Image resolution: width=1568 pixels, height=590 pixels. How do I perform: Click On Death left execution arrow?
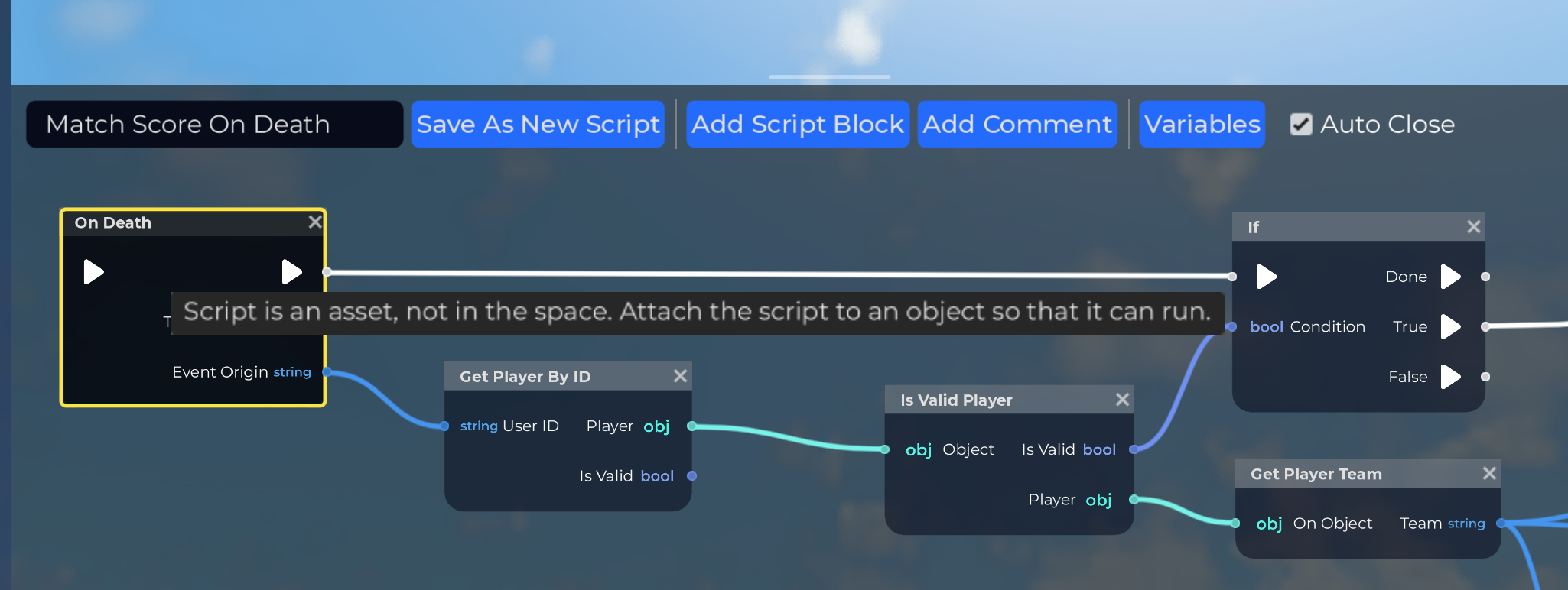point(93,271)
